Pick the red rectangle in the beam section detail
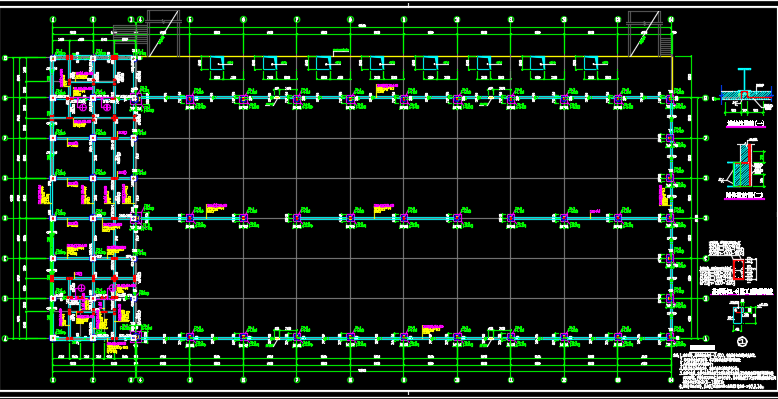The height and width of the screenshot is (399, 778). click(739, 269)
